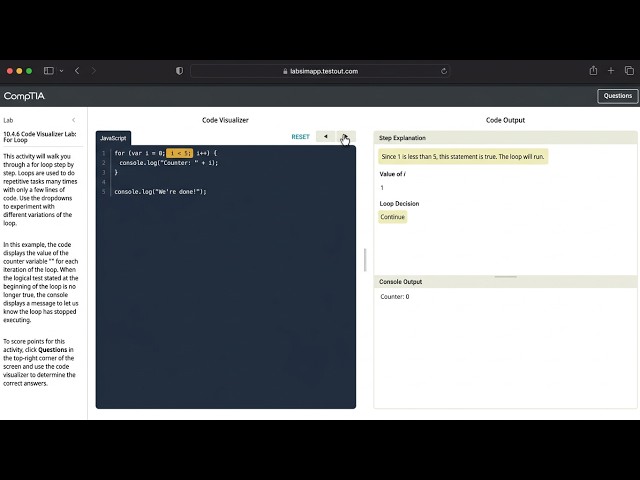Open the Questions panel
Viewport: 640px width, 480px height.
[x=618, y=96]
